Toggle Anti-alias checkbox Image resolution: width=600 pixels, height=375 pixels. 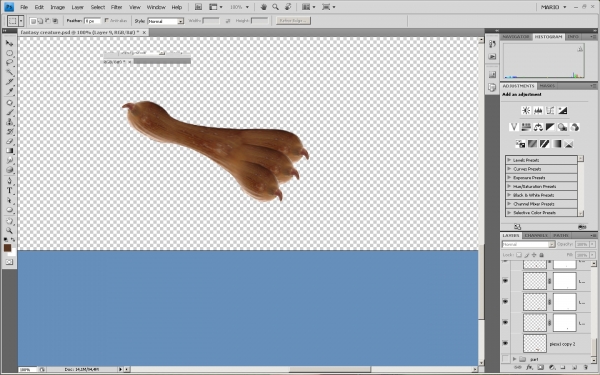(x=107, y=21)
